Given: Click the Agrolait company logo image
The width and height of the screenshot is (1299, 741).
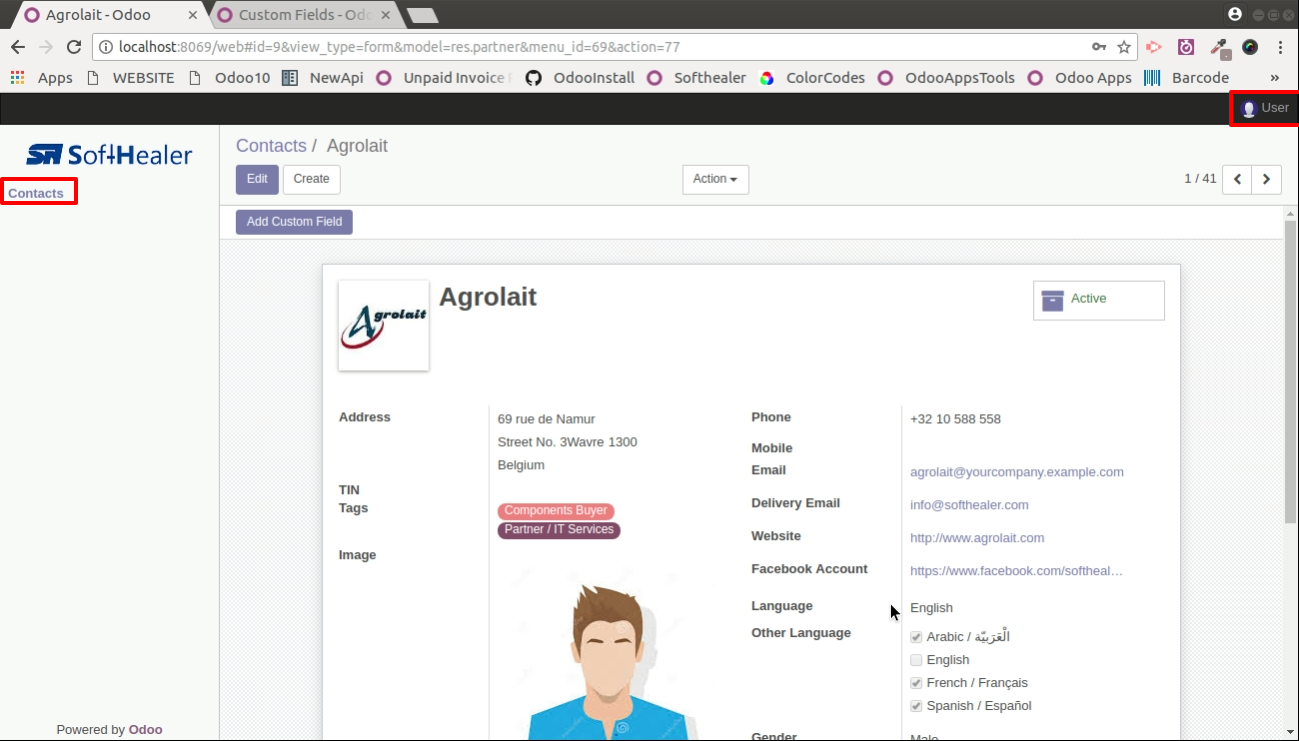Looking at the screenshot, I should point(384,325).
